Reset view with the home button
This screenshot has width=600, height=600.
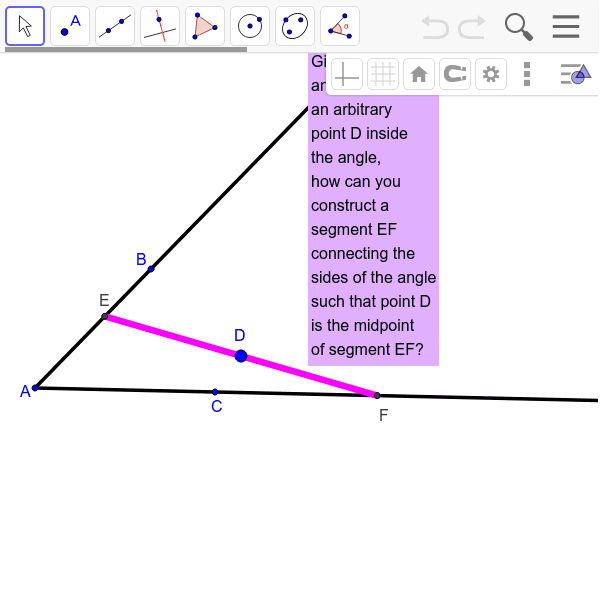(419, 74)
